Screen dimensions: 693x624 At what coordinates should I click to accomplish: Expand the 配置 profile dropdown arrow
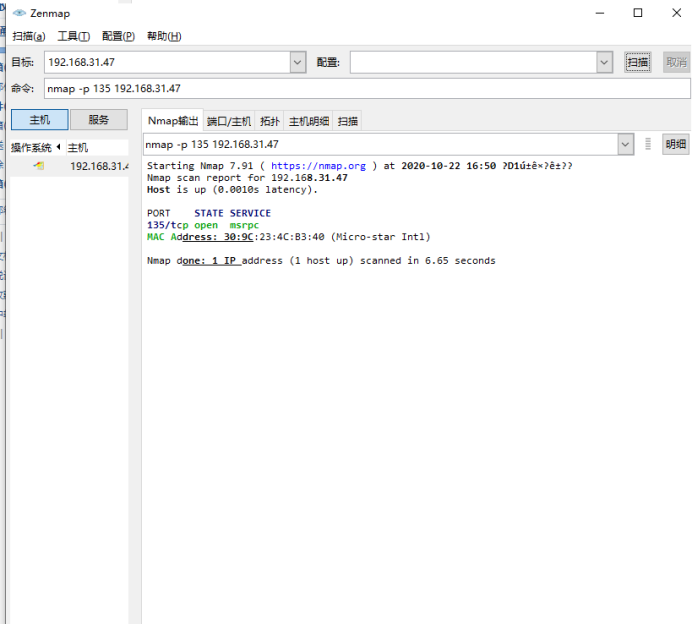click(604, 62)
